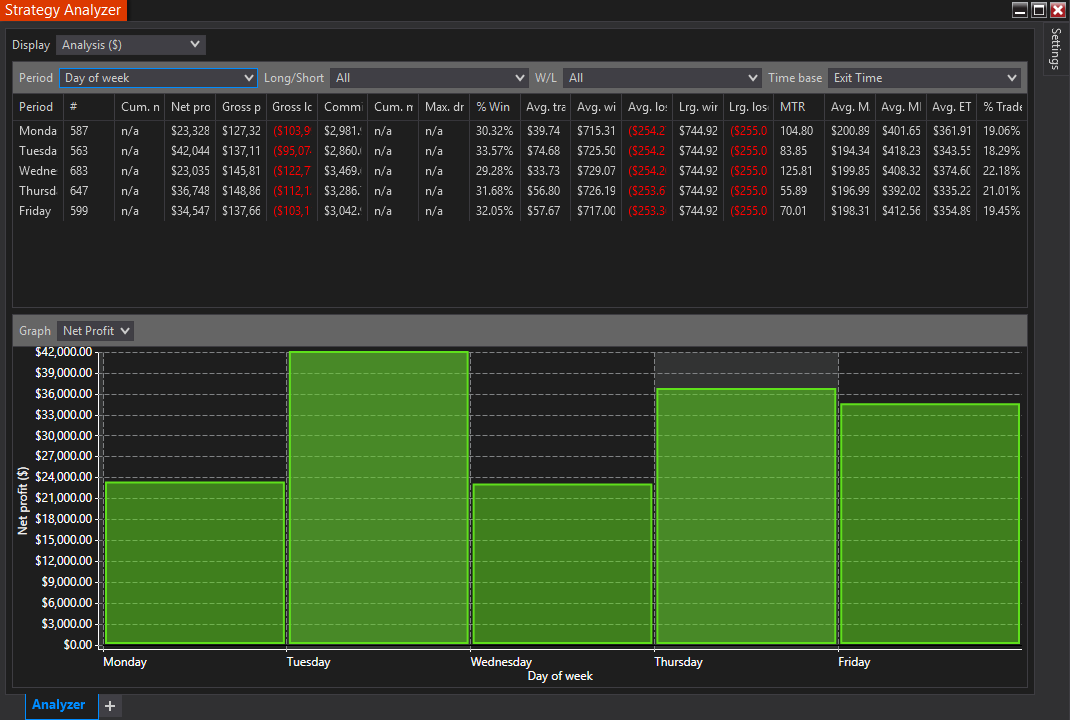This screenshot has width=1070, height=720.
Task: Switch to the Analyzer tab
Action: [x=59, y=705]
